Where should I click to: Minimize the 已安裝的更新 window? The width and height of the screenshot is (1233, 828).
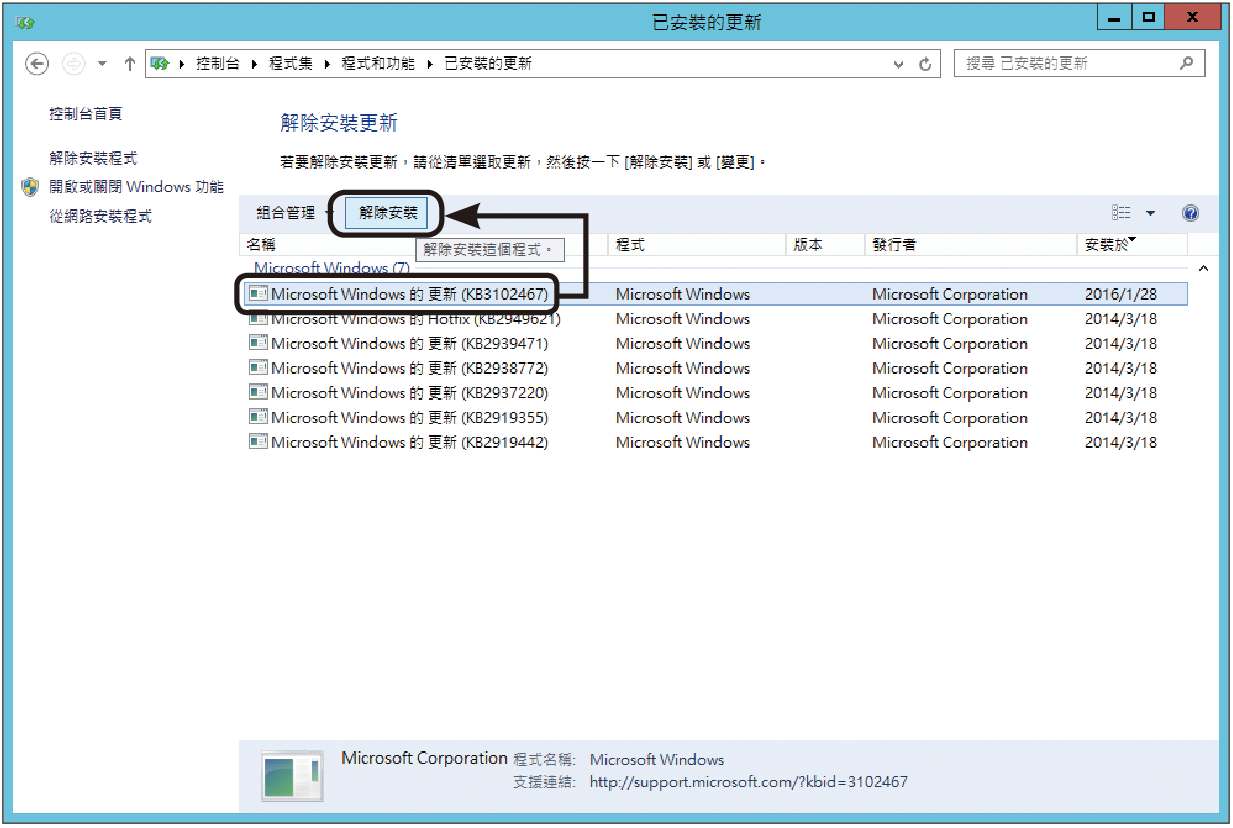pyautogui.click(x=1115, y=19)
